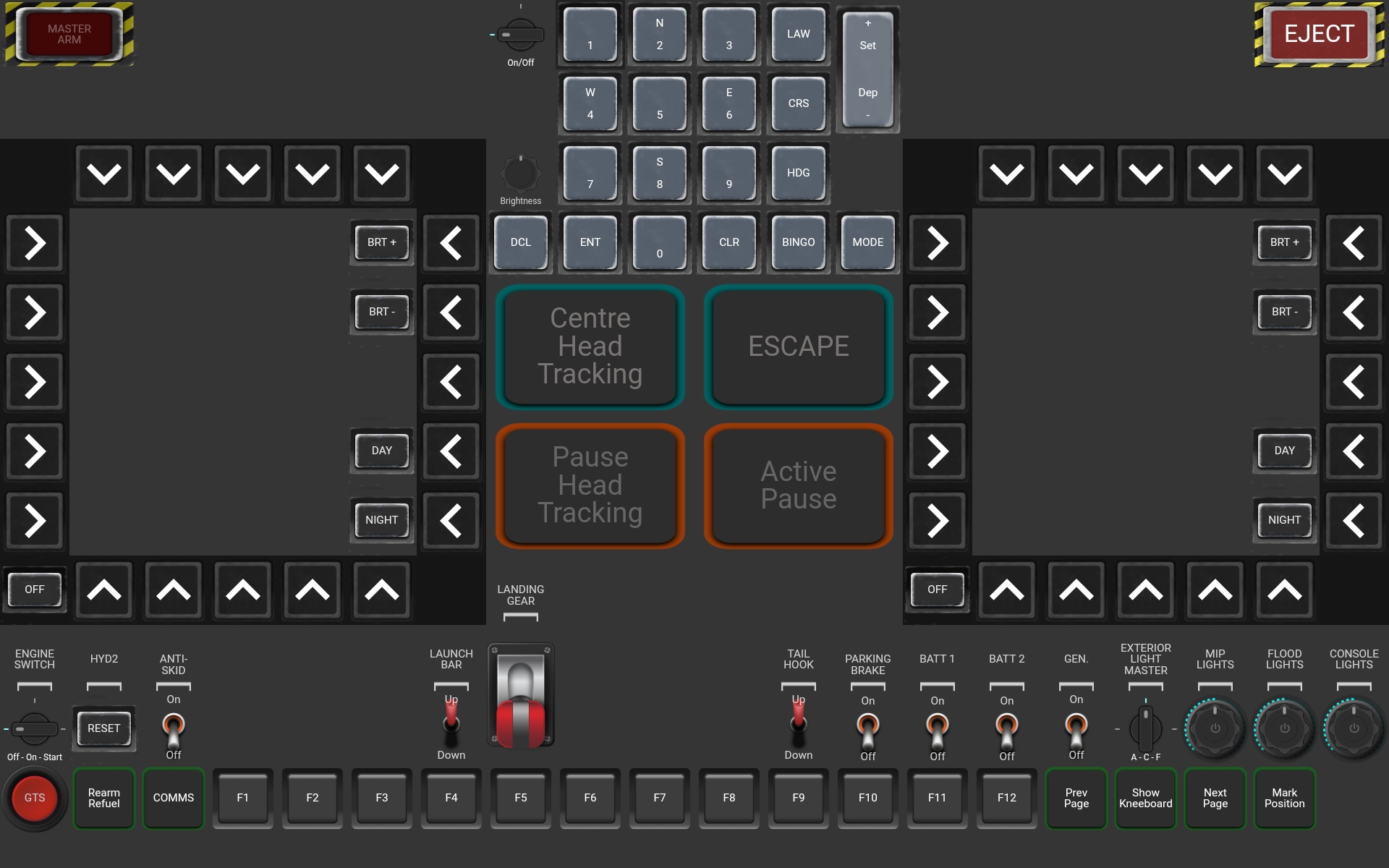Click the Exterior Light Master selector knob
This screenshot has width=1389, height=868.
(1145, 728)
